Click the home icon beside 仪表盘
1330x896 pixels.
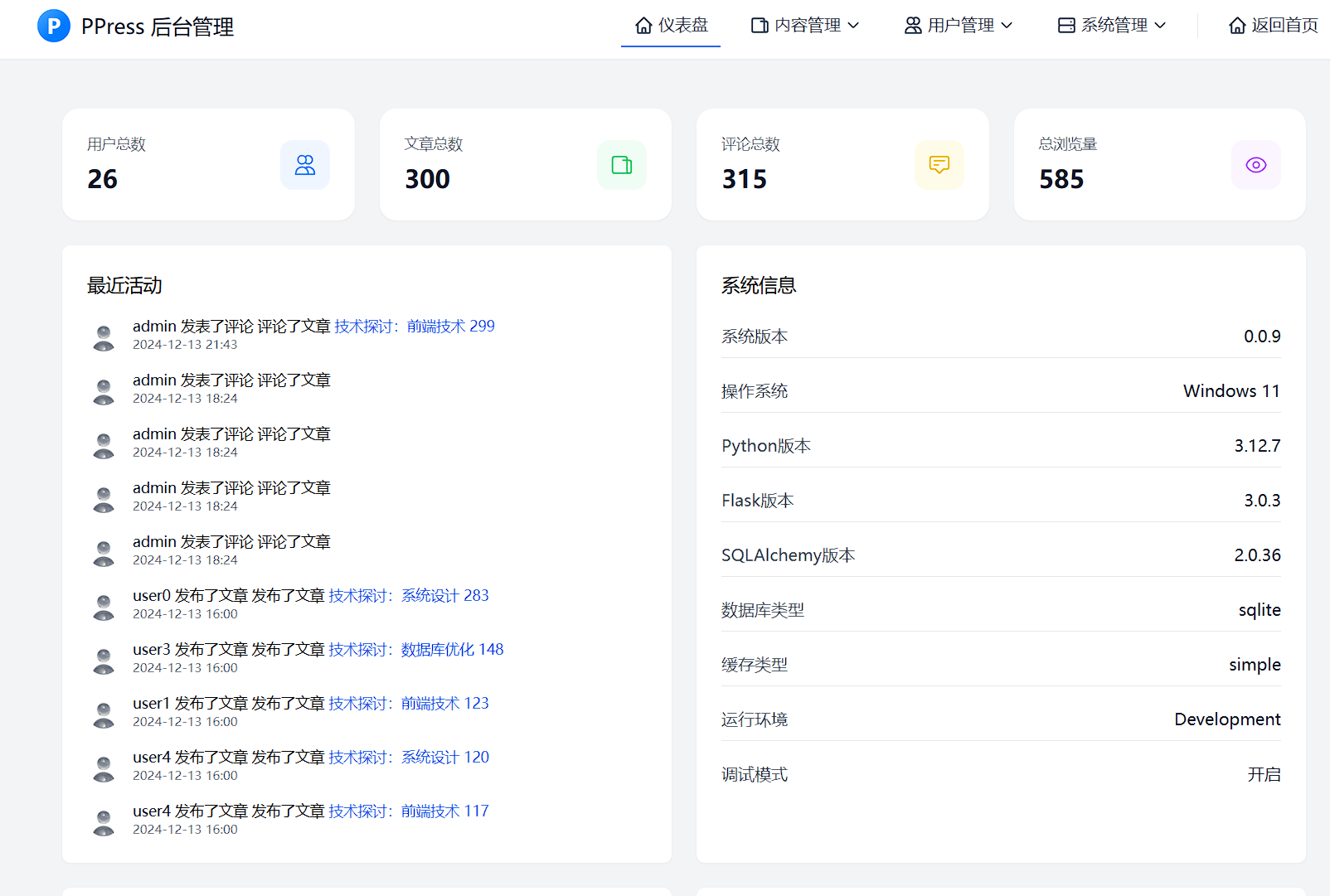click(x=643, y=25)
